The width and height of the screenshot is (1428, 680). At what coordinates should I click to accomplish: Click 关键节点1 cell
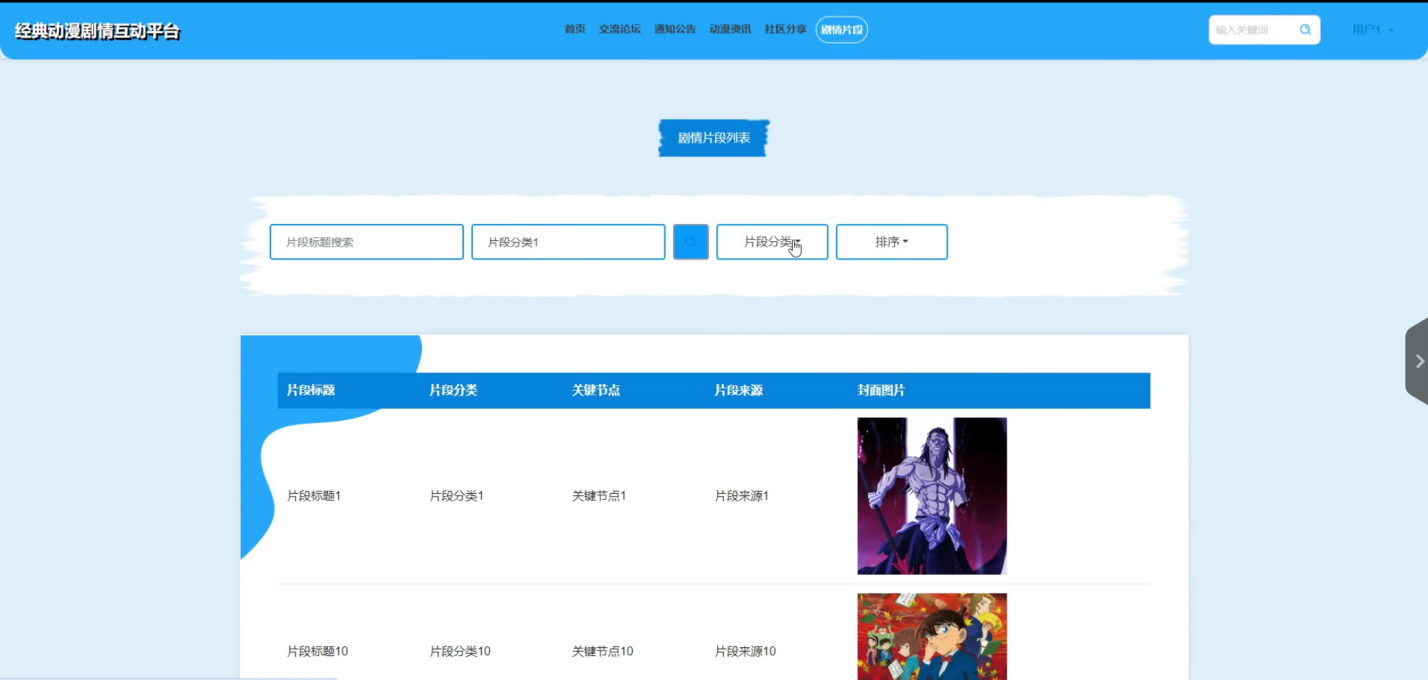(x=599, y=496)
